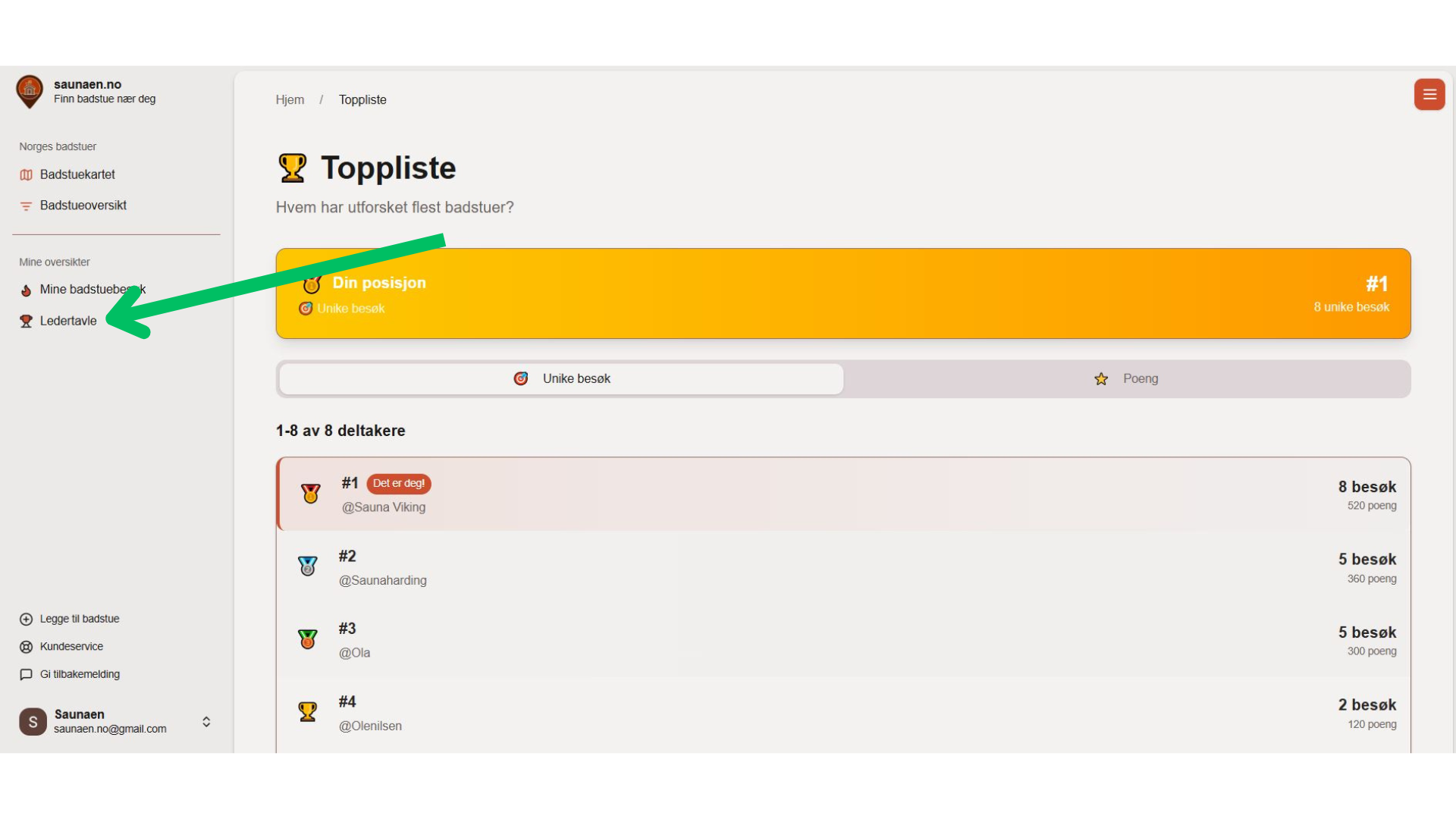1456x819 pixels.
Task: Click the Det er deg! badge
Action: (x=398, y=484)
